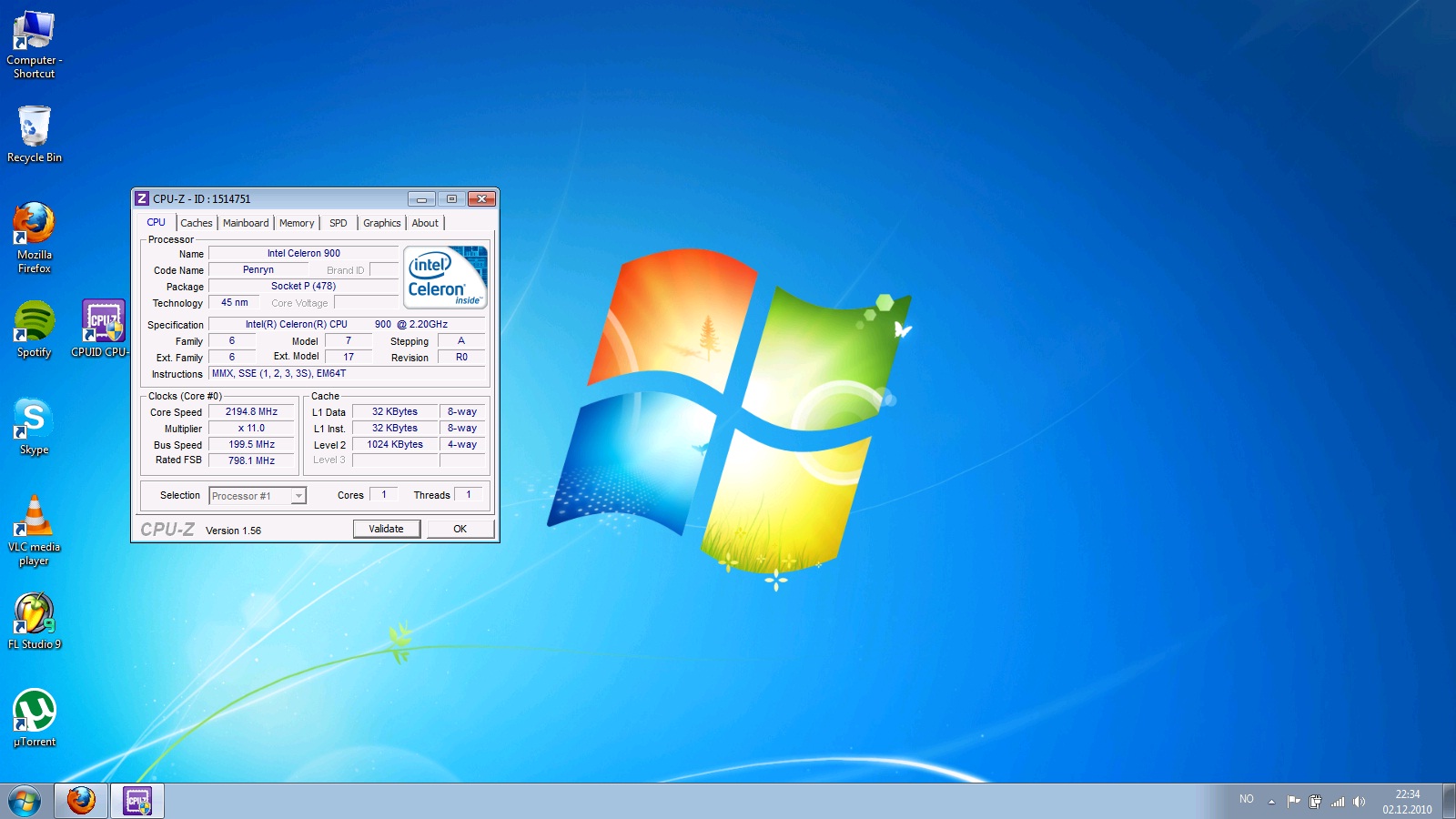Image resolution: width=1456 pixels, height=819 pixels.
Task: Click the Bus Speed value '199.5 MHz'
Action: 252,445
